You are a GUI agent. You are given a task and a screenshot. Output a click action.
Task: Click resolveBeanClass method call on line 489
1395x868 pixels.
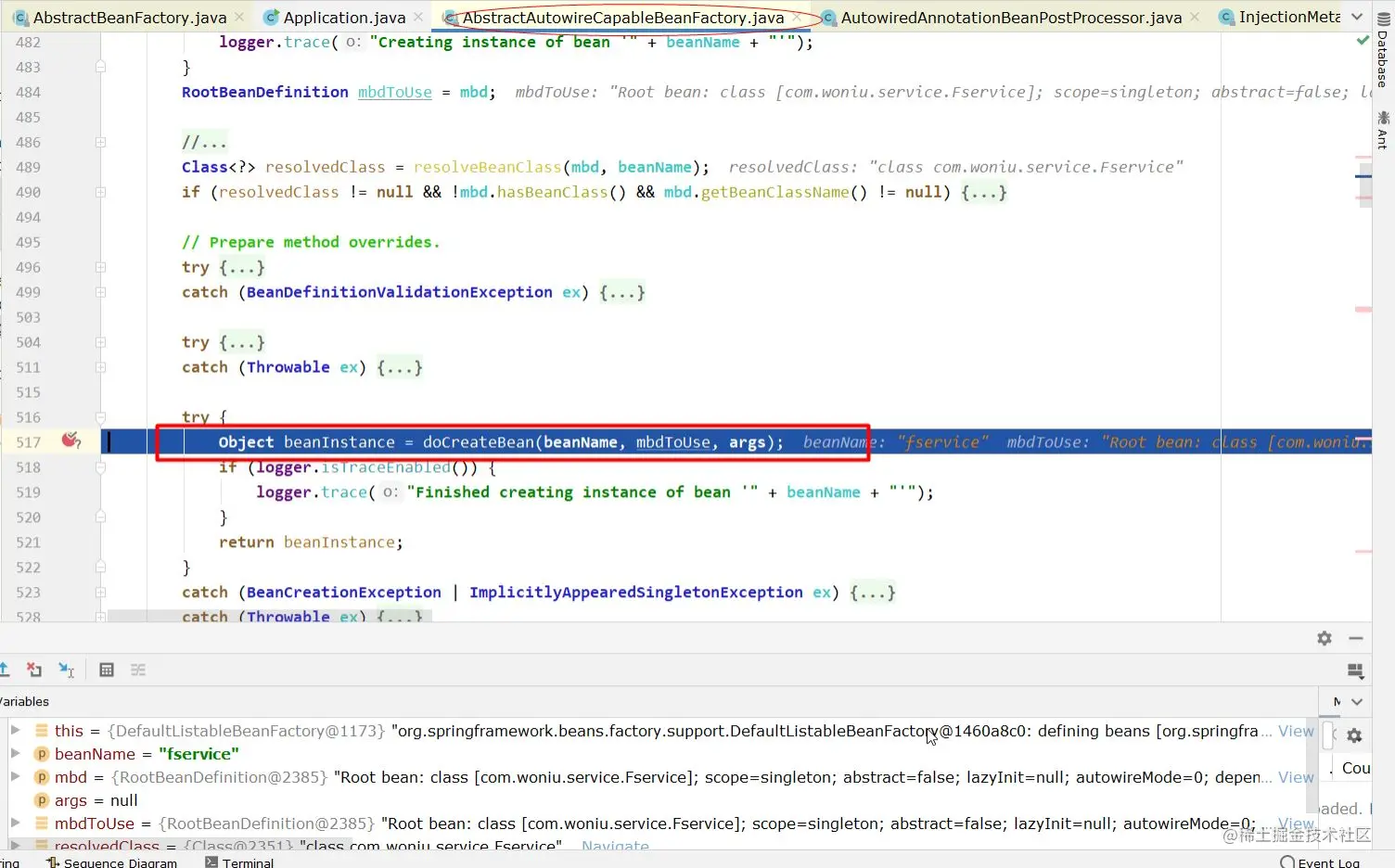click(488, 167)
